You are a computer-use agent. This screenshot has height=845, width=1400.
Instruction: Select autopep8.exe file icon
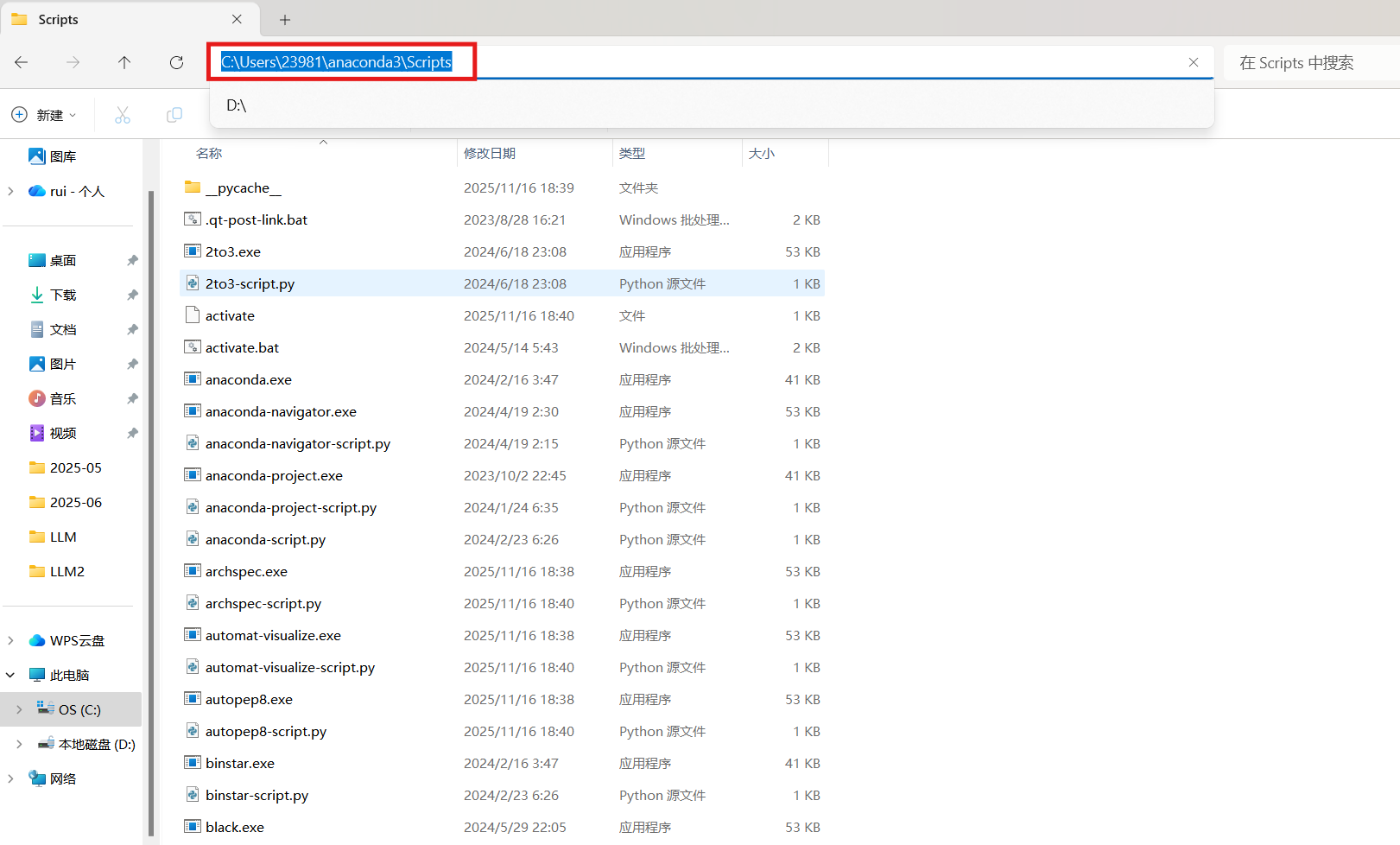193,699
